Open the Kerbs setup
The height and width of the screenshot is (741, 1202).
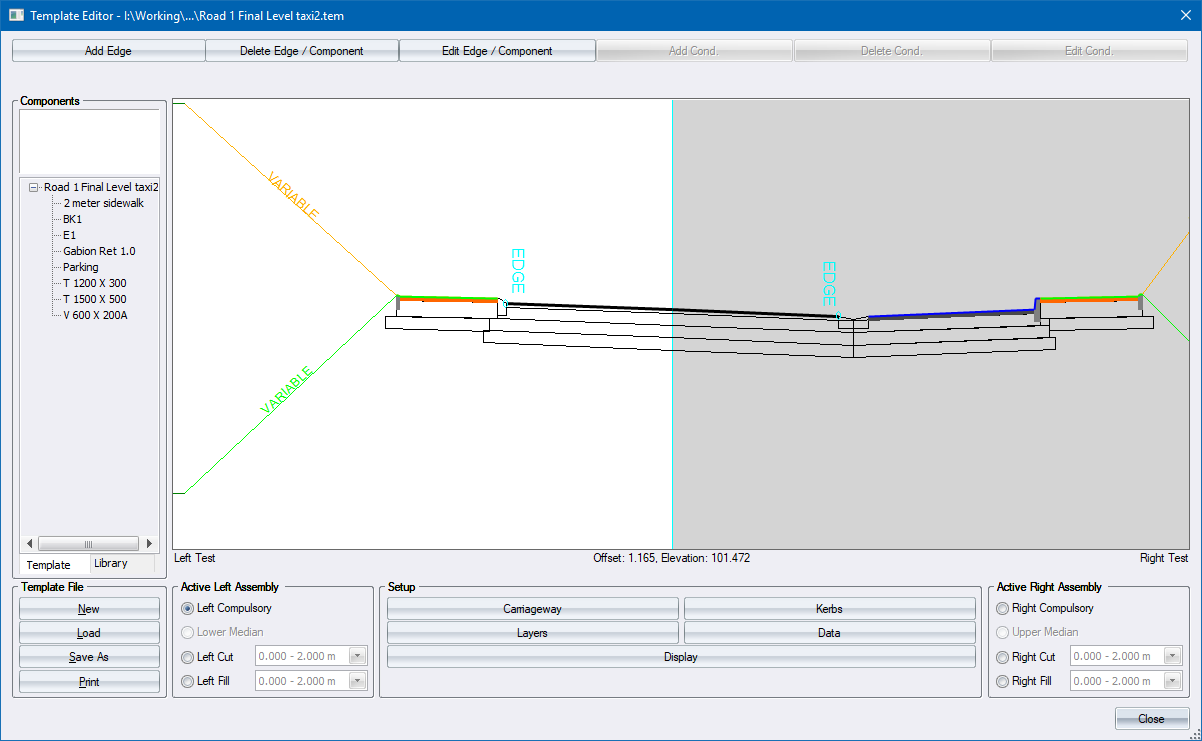[829, 608]
